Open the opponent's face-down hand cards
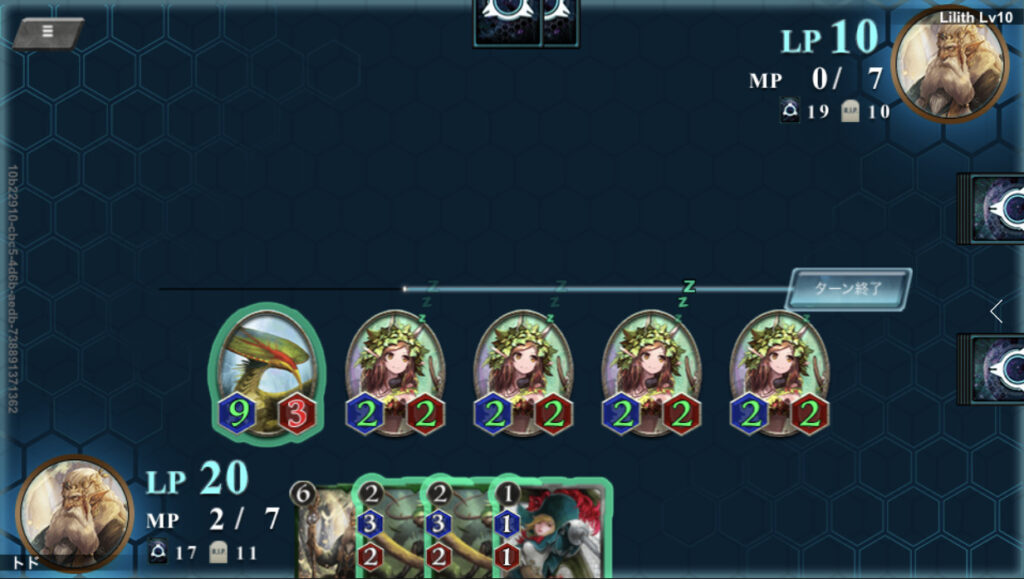The height and width of the screenshot is (579, 1024). [x=526, y=23]
